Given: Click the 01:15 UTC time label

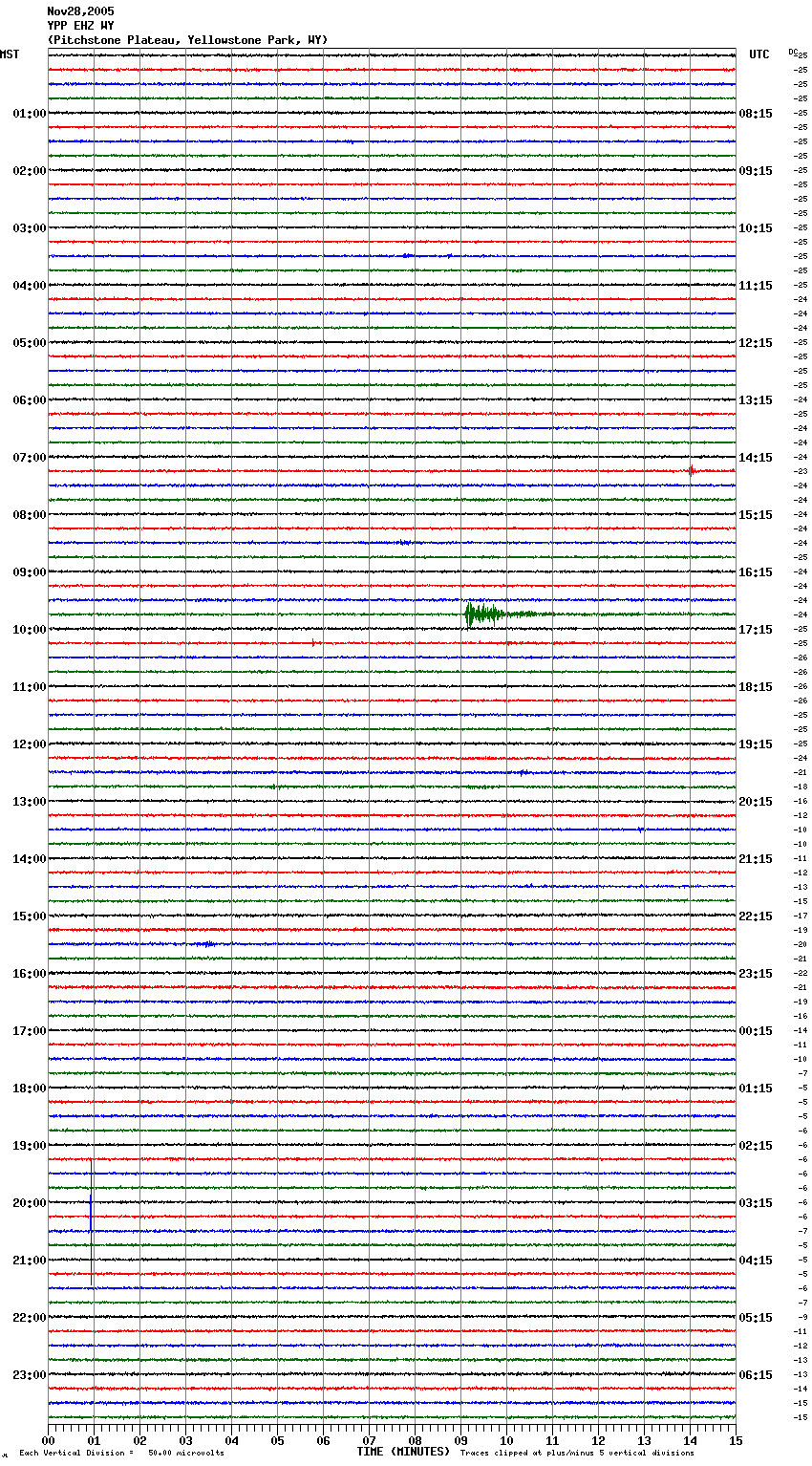Looking at the screenshot, I should [x=756, y=1089].
